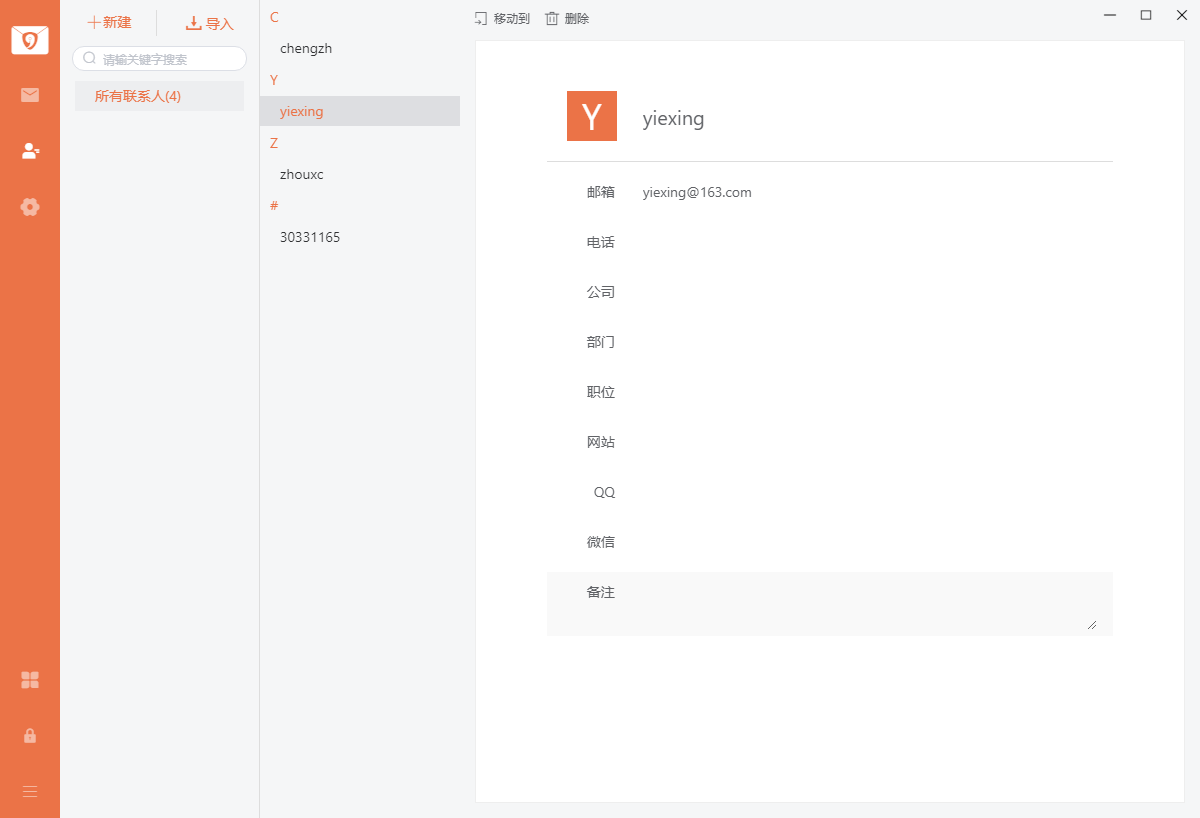Viewport: 1200px width, 818px height.
Task: Open the apps grid icon in the sidebar
Action: (x=29, y=680)
